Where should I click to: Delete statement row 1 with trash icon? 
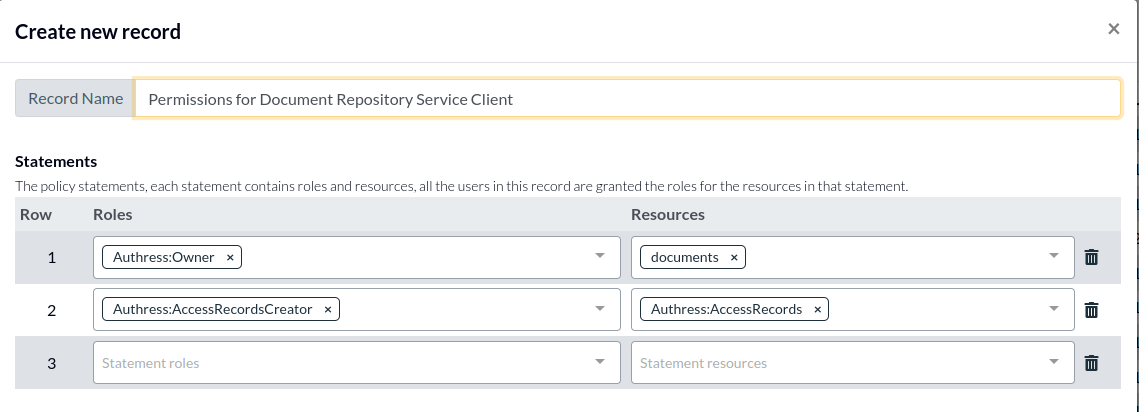(1091, 257)
